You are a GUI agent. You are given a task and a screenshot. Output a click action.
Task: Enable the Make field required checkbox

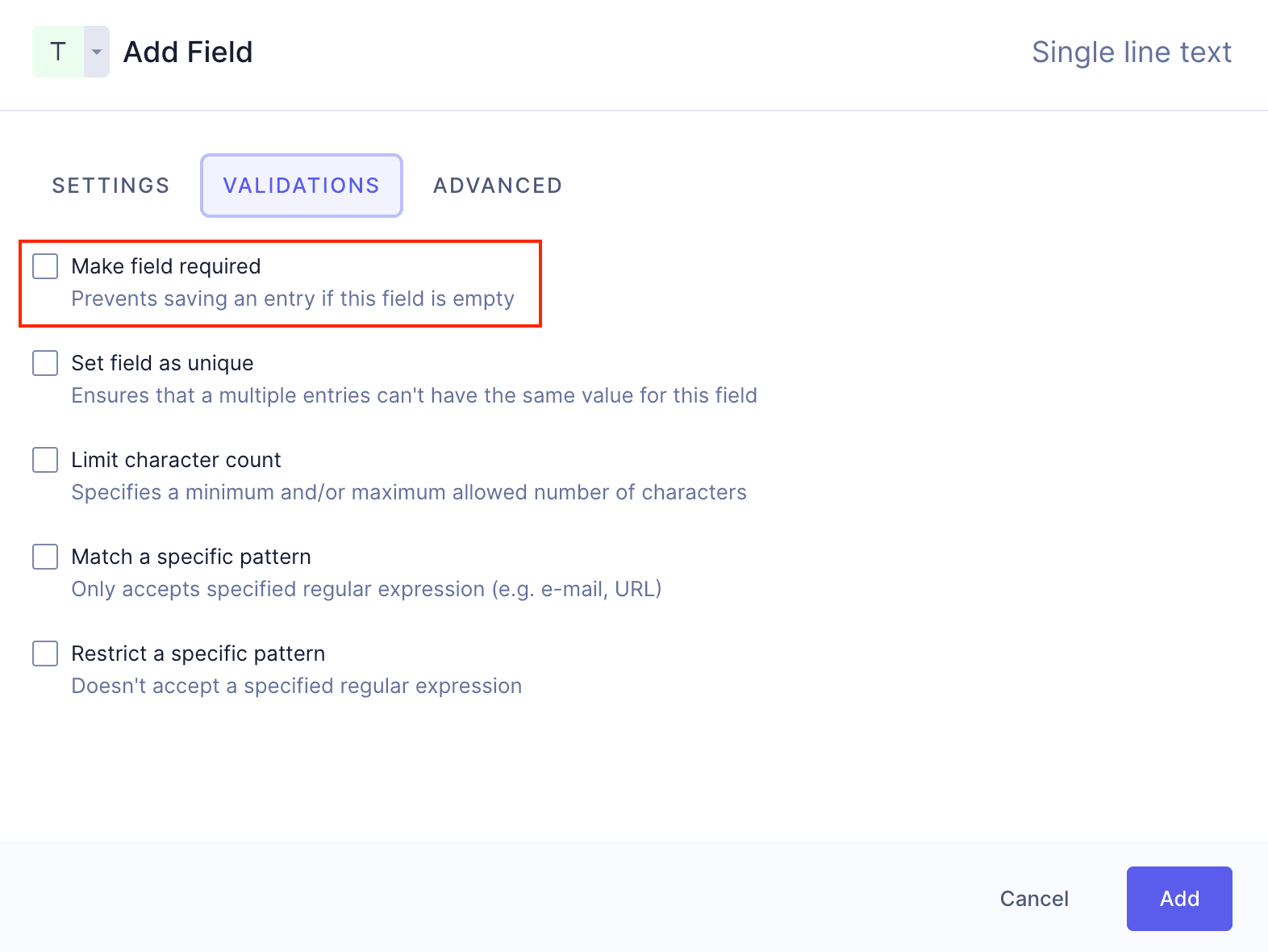[x=44, y=266]
